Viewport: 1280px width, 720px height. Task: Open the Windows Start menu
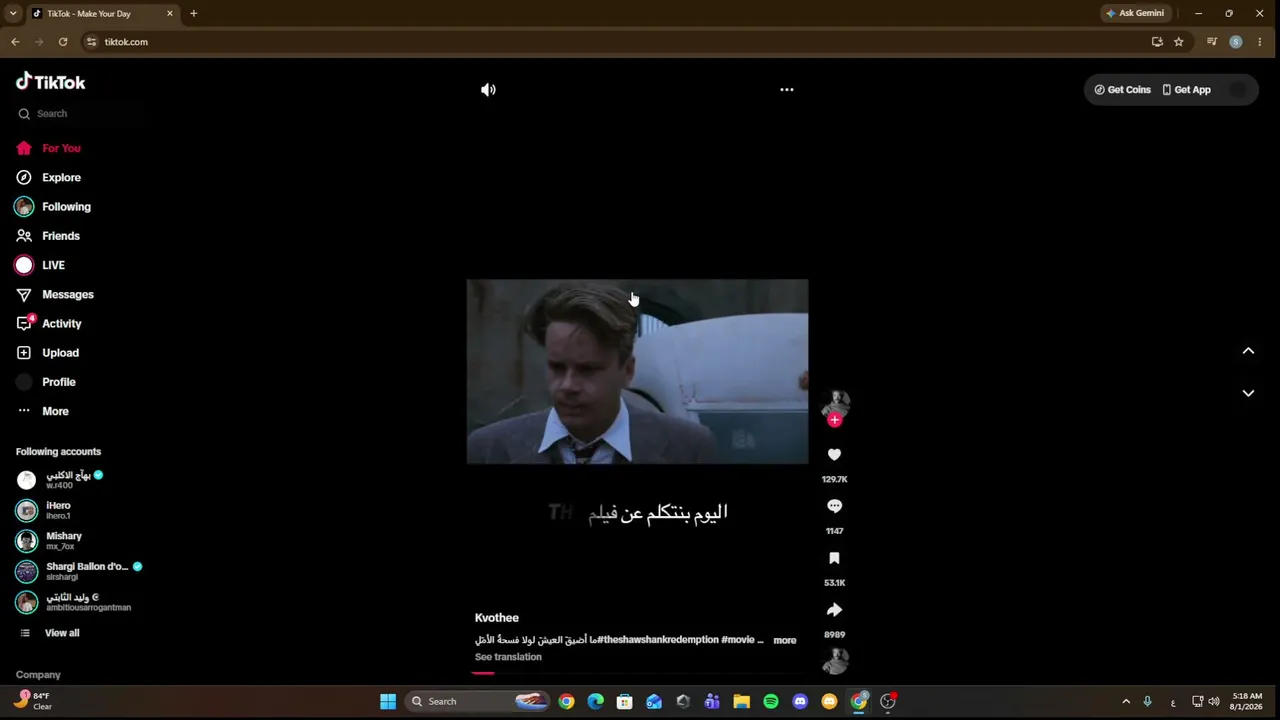[x=388, y=702]
